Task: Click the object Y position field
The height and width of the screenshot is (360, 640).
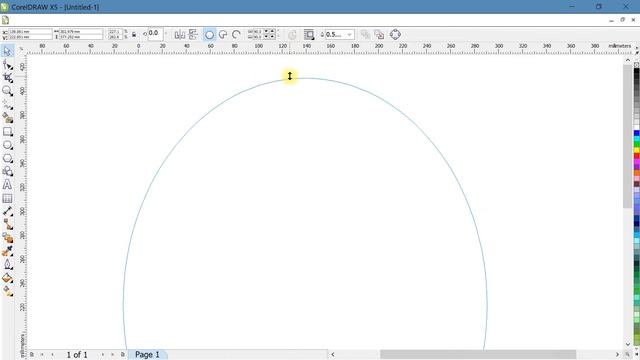Action: coord(30,37)
